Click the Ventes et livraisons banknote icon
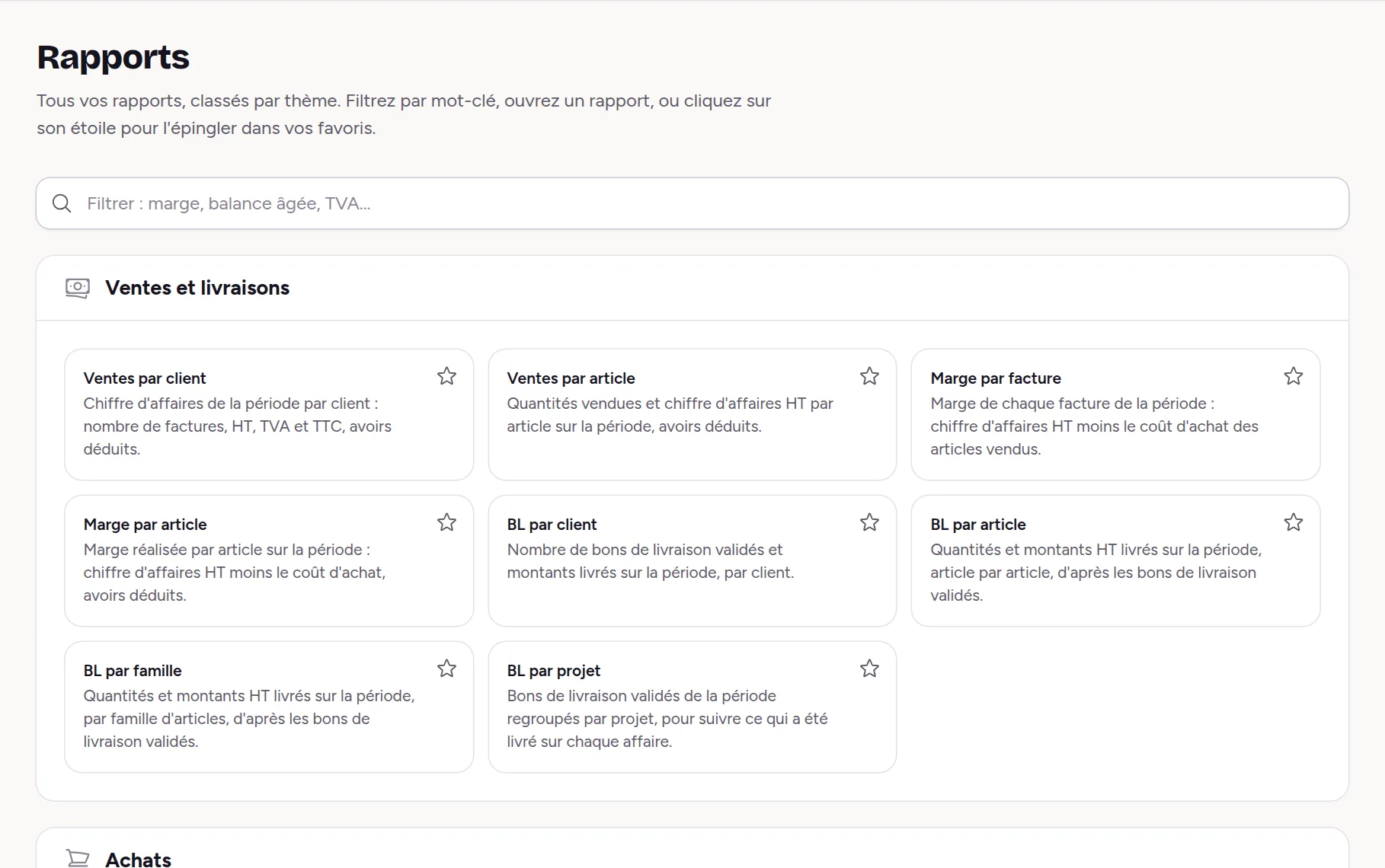This screenshot has width=1385, height=868. 78,288
